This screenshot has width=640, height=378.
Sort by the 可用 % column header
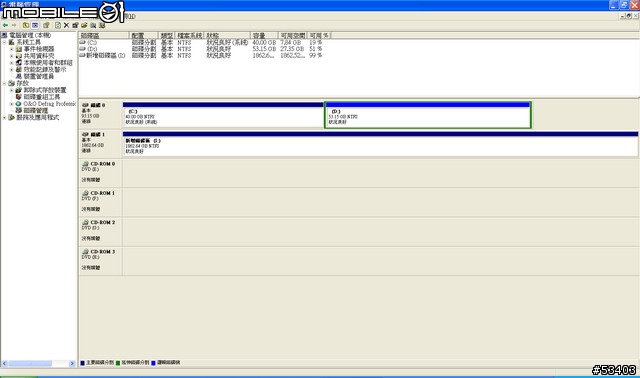point(318,36)
